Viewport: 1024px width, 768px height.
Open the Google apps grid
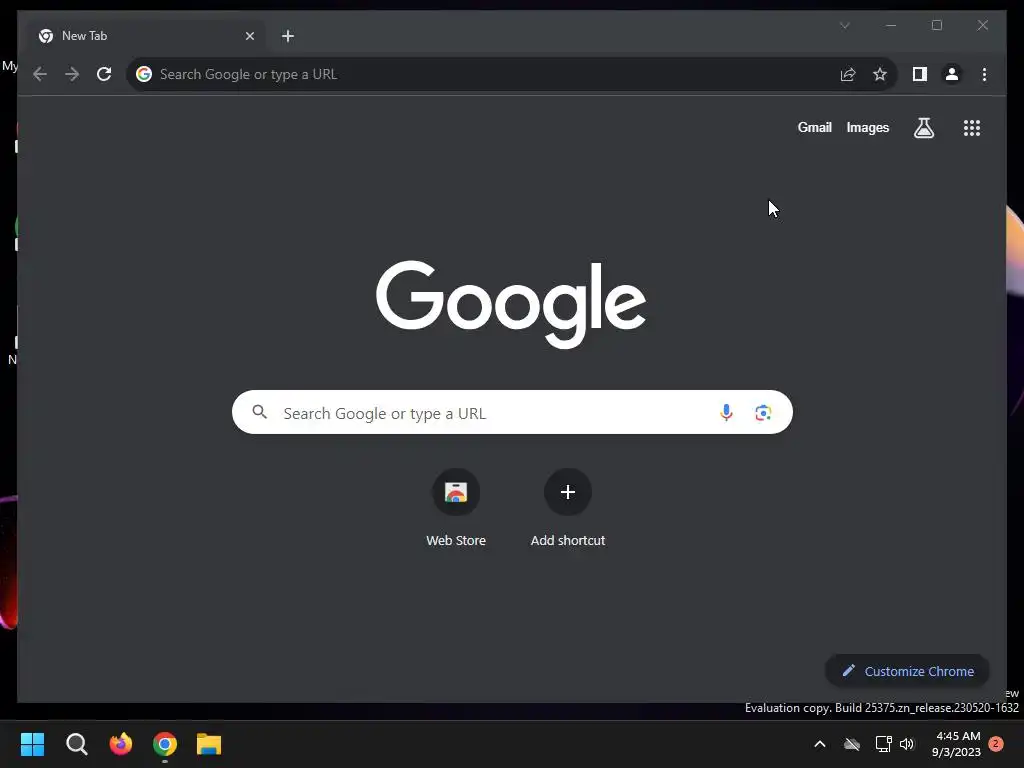tap(972, 128)
